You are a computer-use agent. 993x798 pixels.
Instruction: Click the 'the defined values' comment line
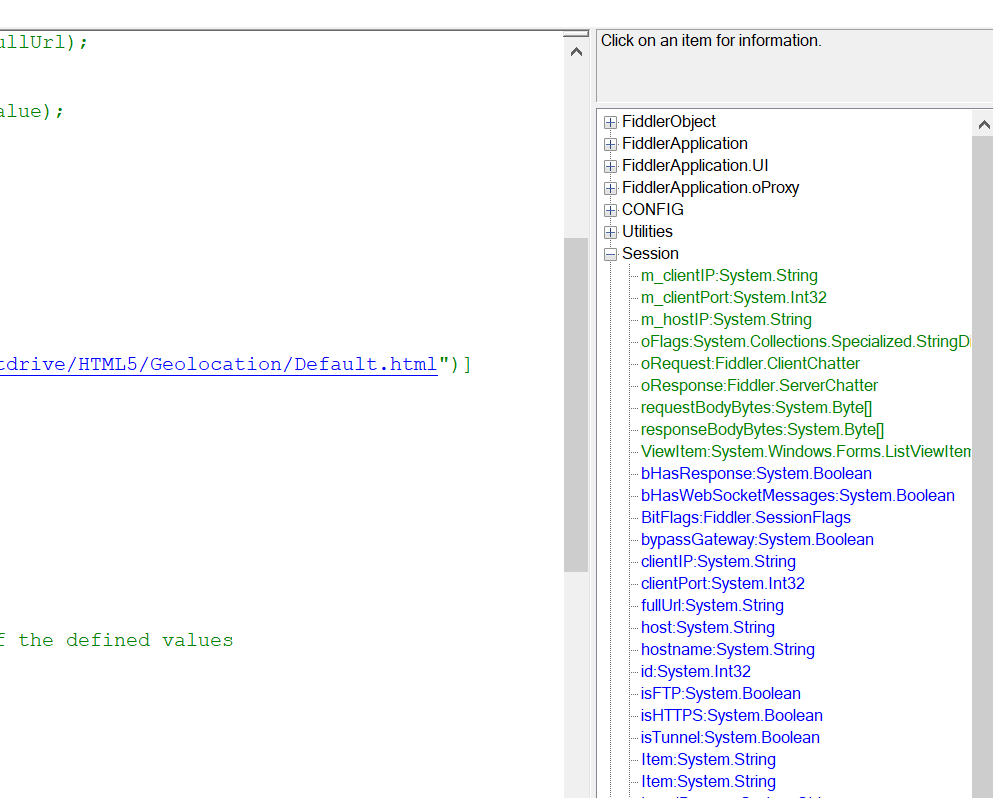pyautogui.click(x=117, y=640)
